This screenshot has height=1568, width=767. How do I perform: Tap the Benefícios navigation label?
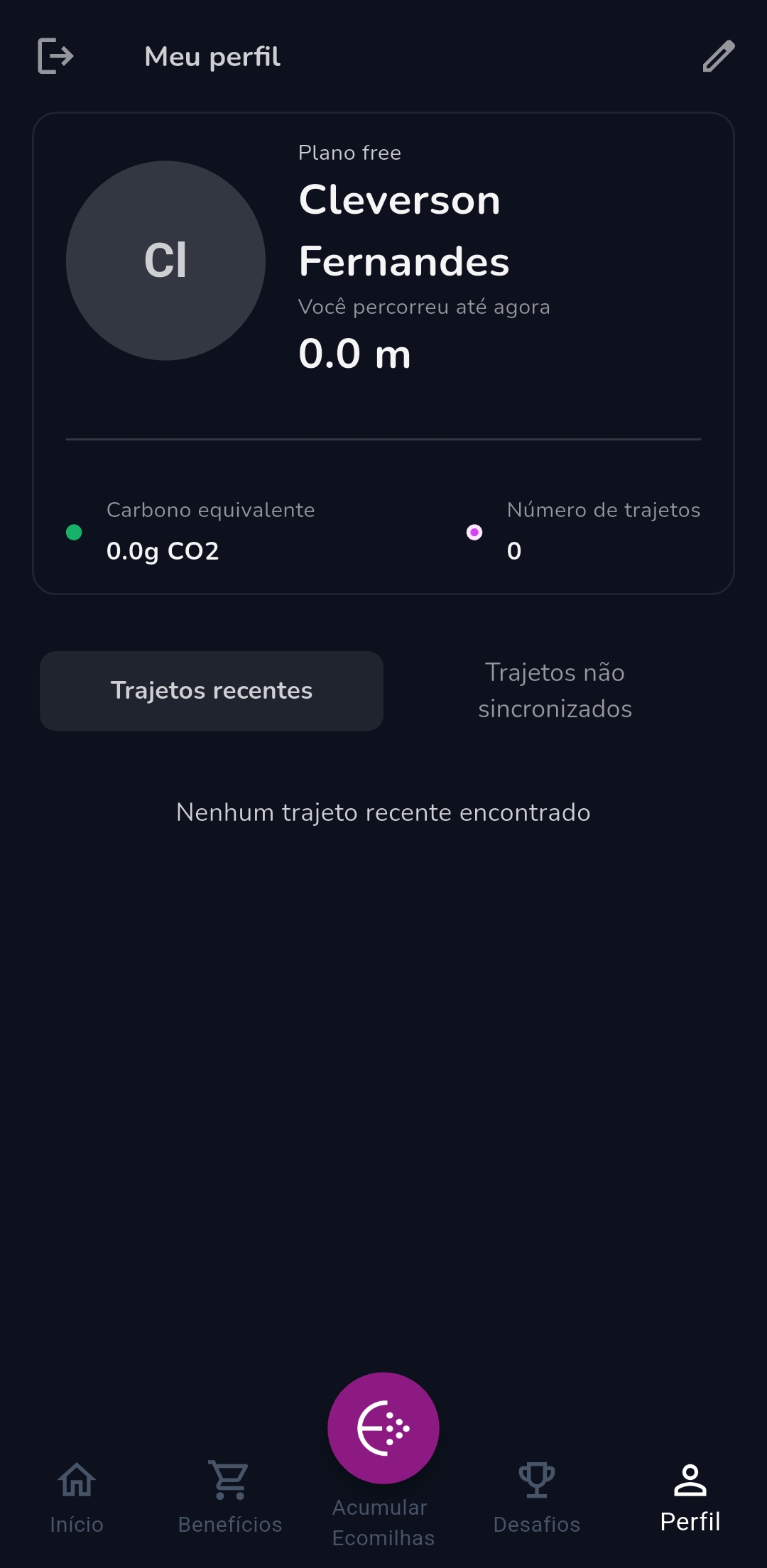click(x=230, y=1525)
